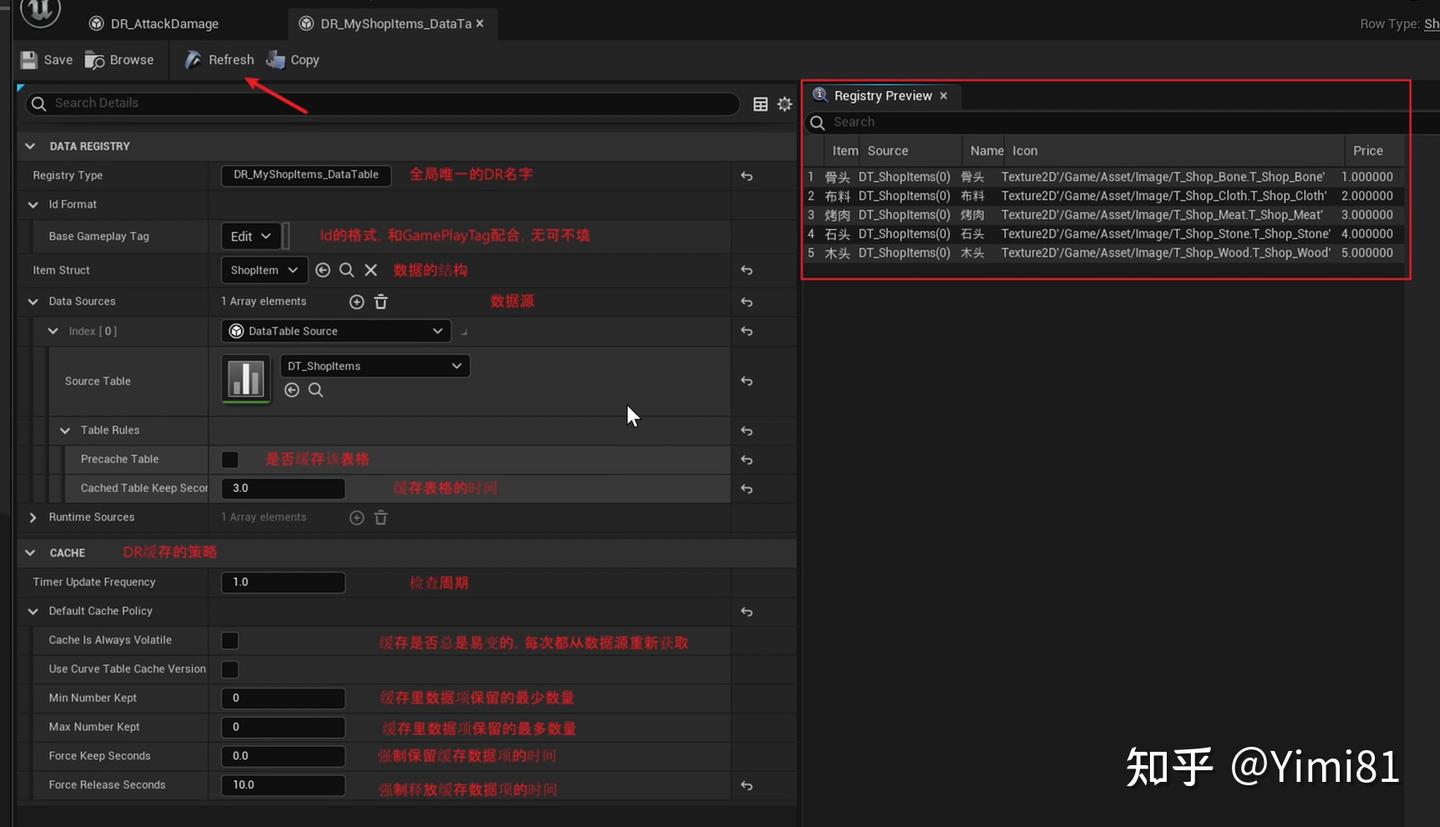Click the browse arrow under DT_ShopItems

click(292, 390)
